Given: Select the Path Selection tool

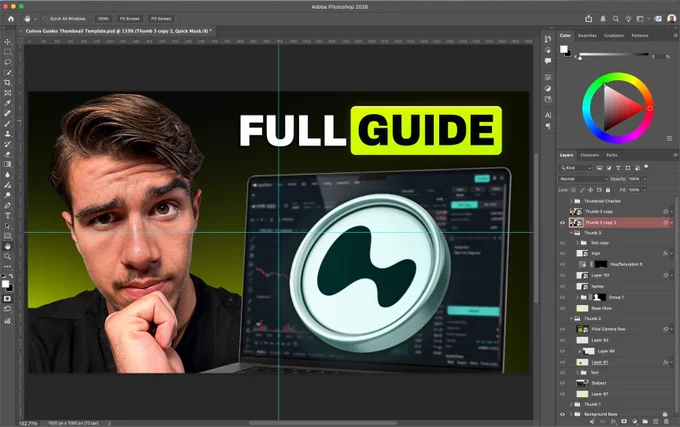Looking at the screenshot, I should point(7,226).
